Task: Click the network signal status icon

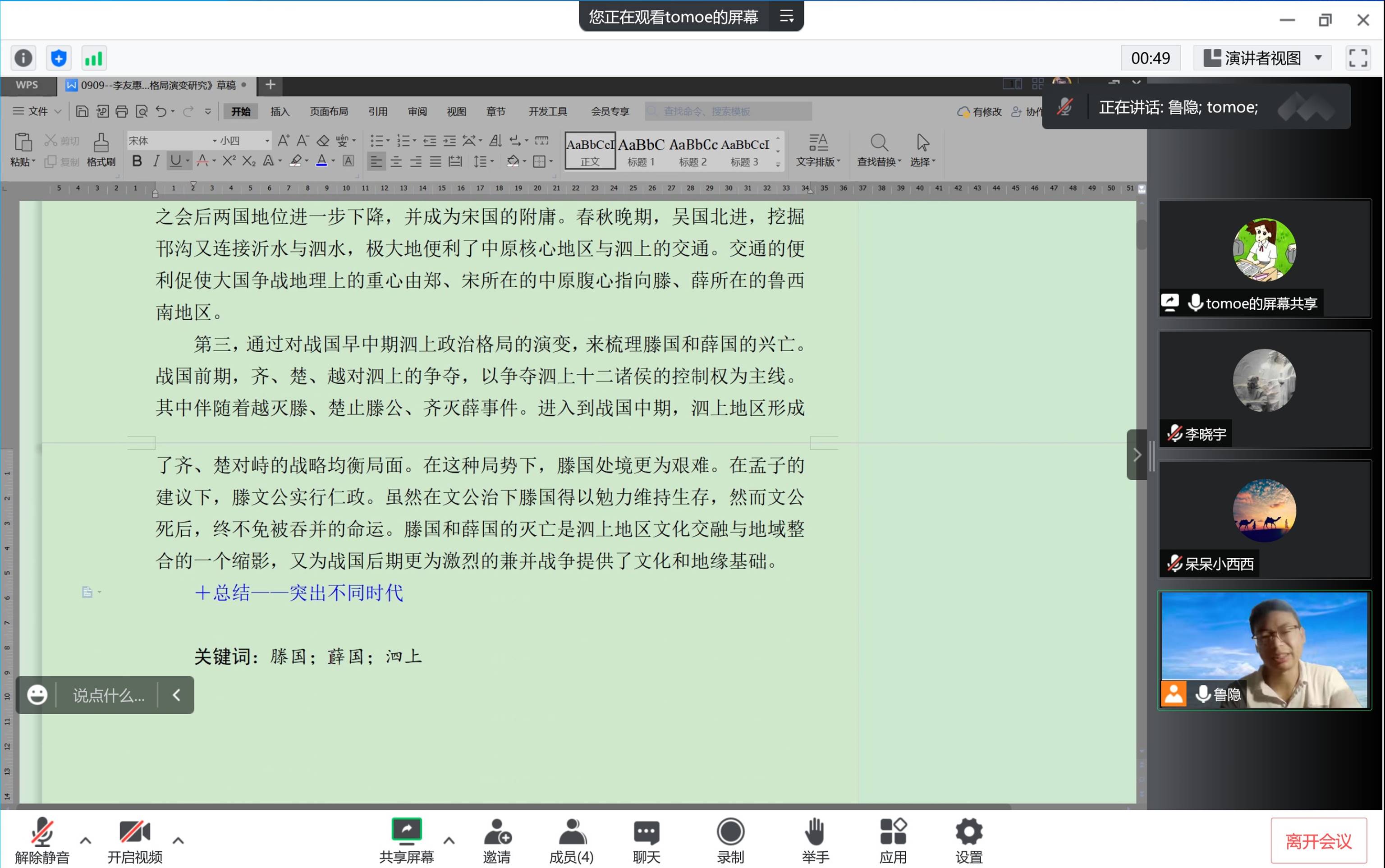Action: [x=94, y=58]
